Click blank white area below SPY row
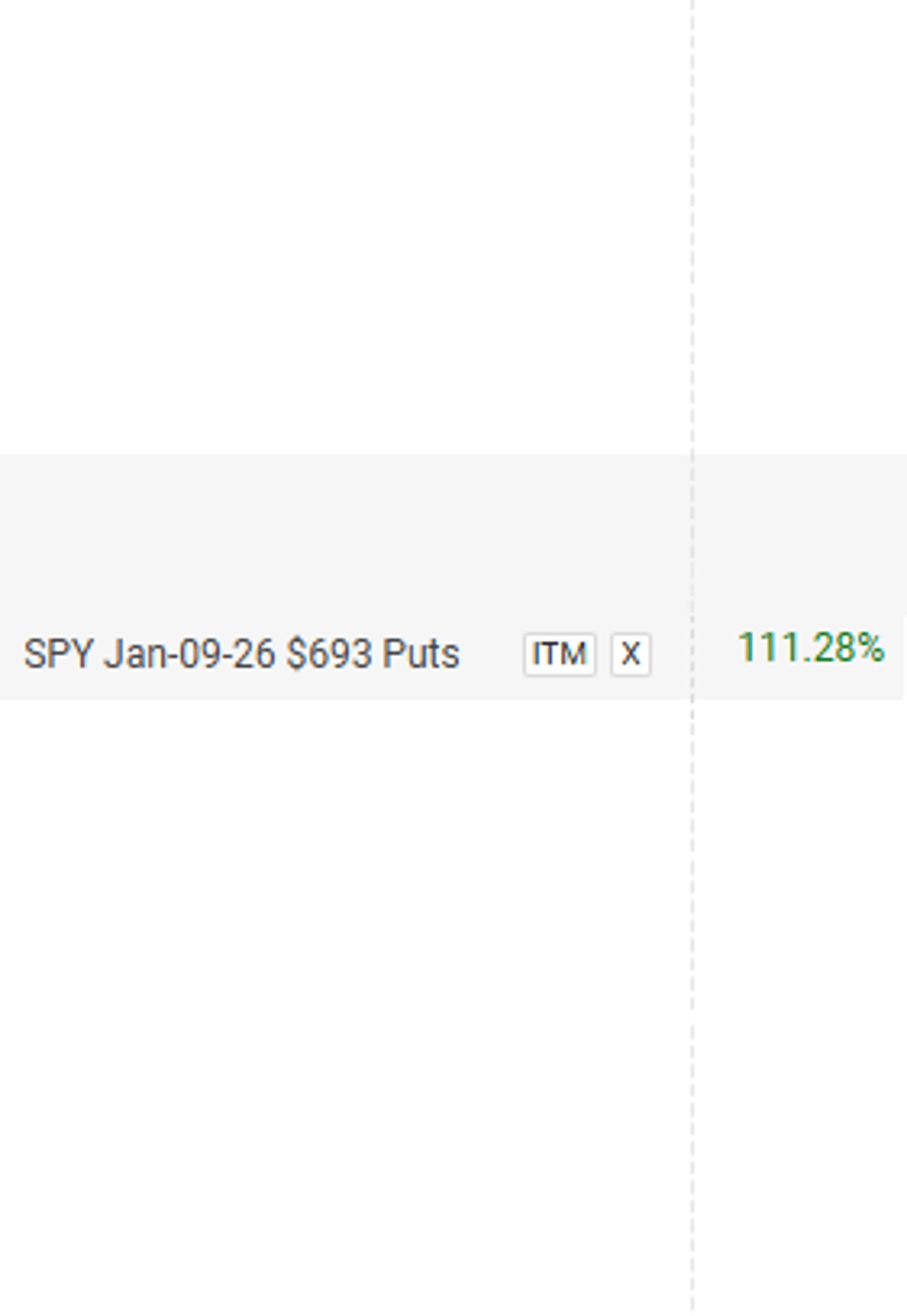 coord(341,1005)
